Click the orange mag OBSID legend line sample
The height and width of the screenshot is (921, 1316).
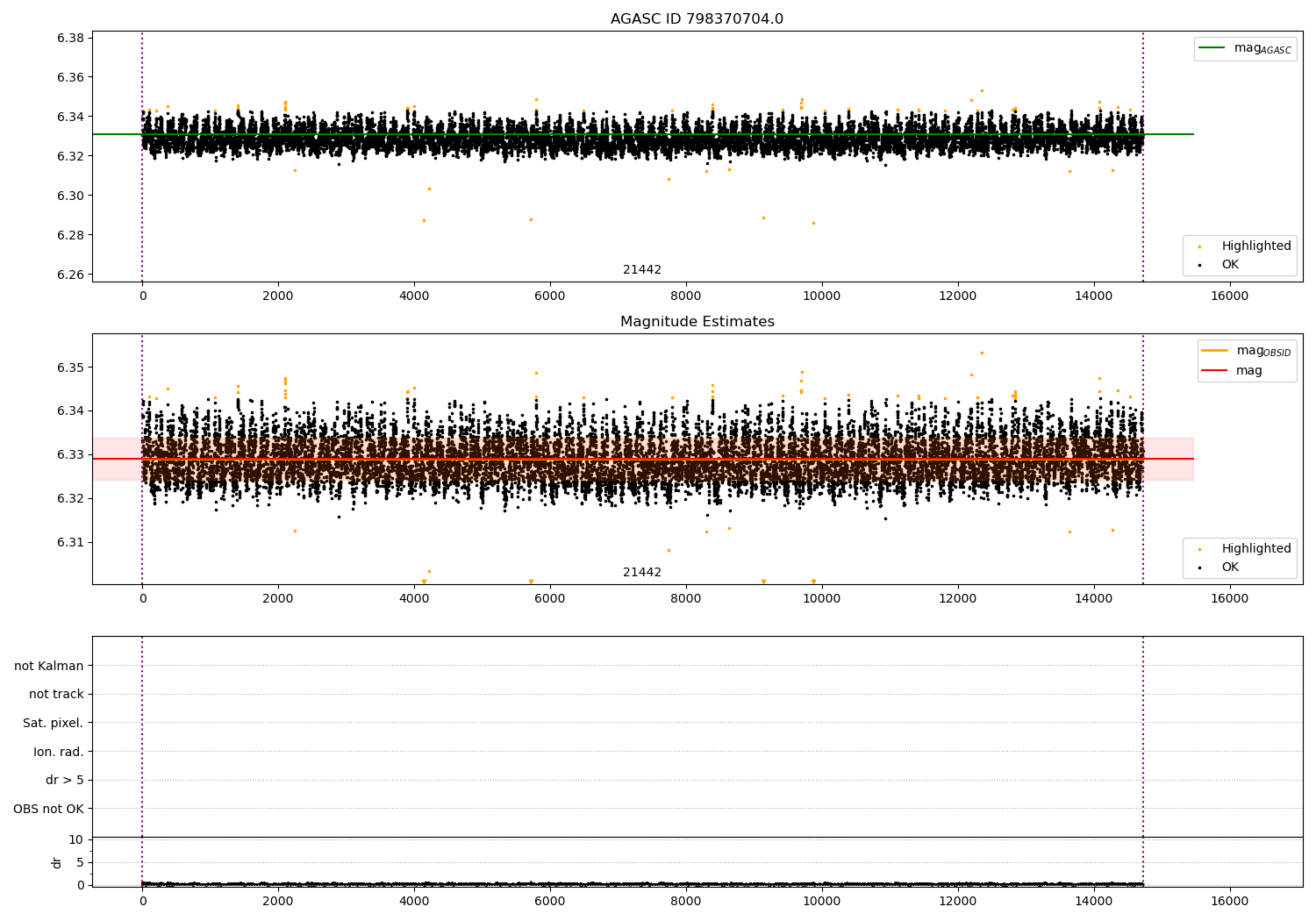coord(1215,351)
